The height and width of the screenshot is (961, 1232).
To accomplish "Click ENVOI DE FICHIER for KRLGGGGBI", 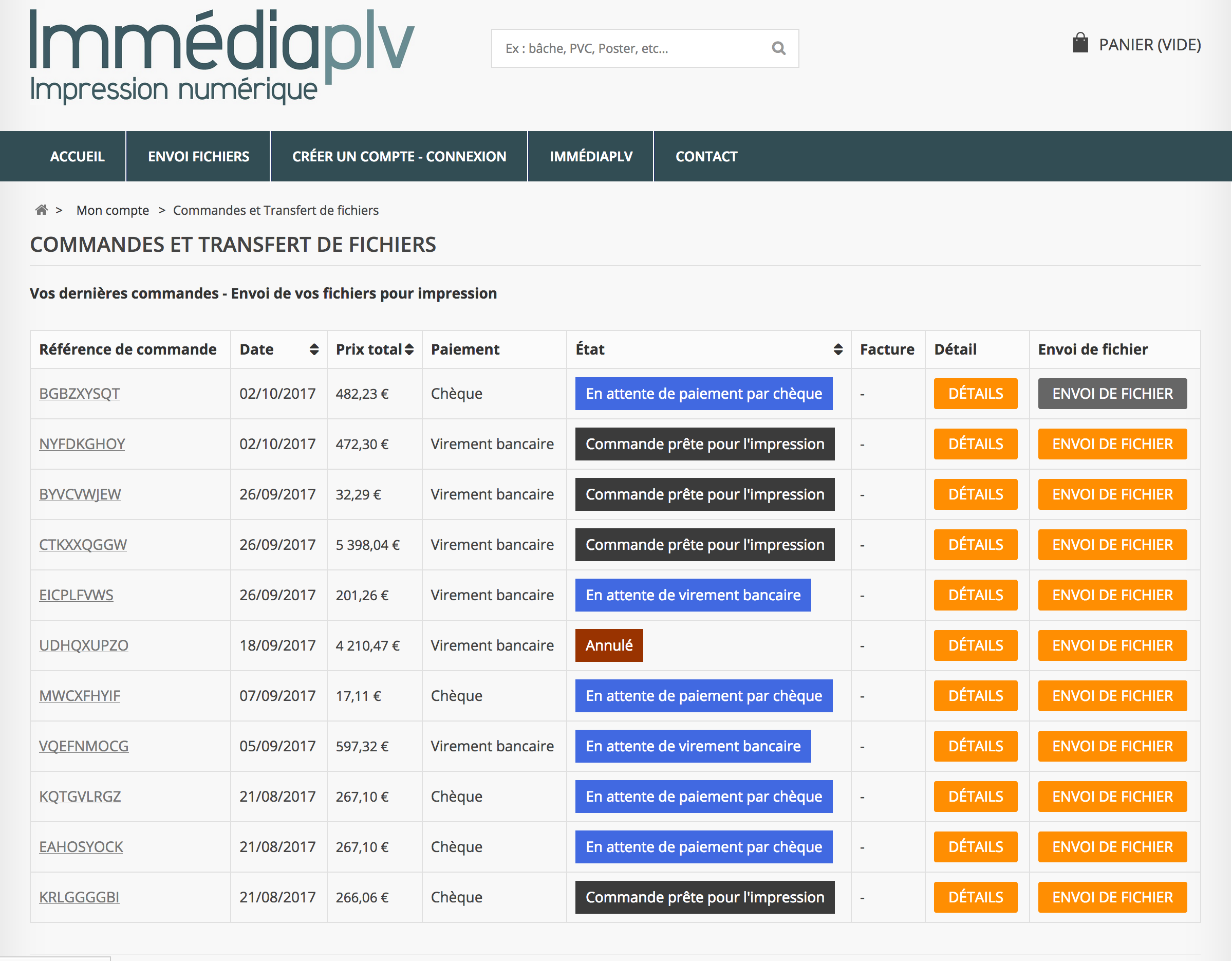I will tap(1112, 897).
